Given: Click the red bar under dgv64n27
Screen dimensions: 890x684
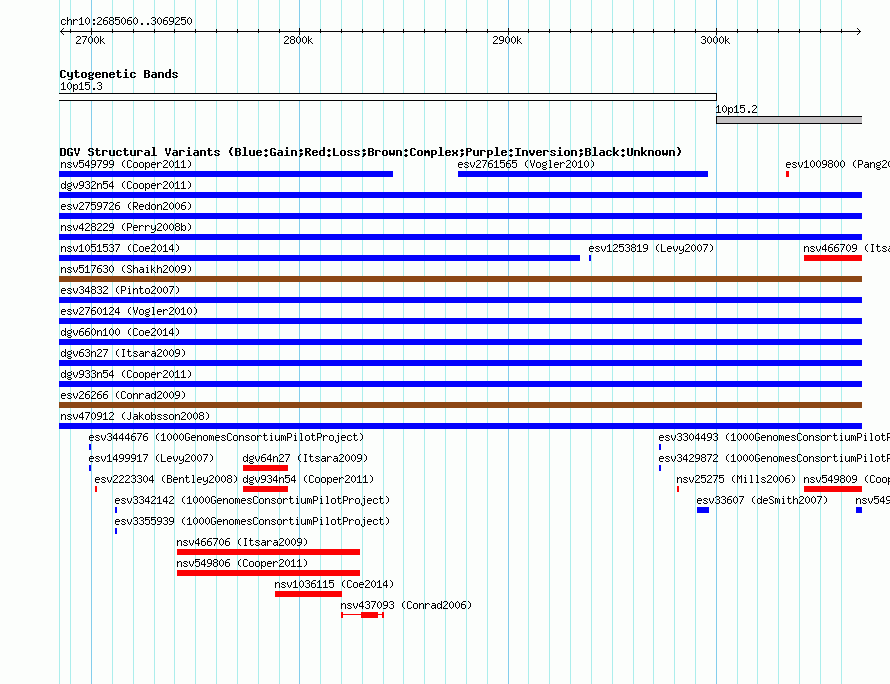Looking at the screenshot, I should [265, 468].
